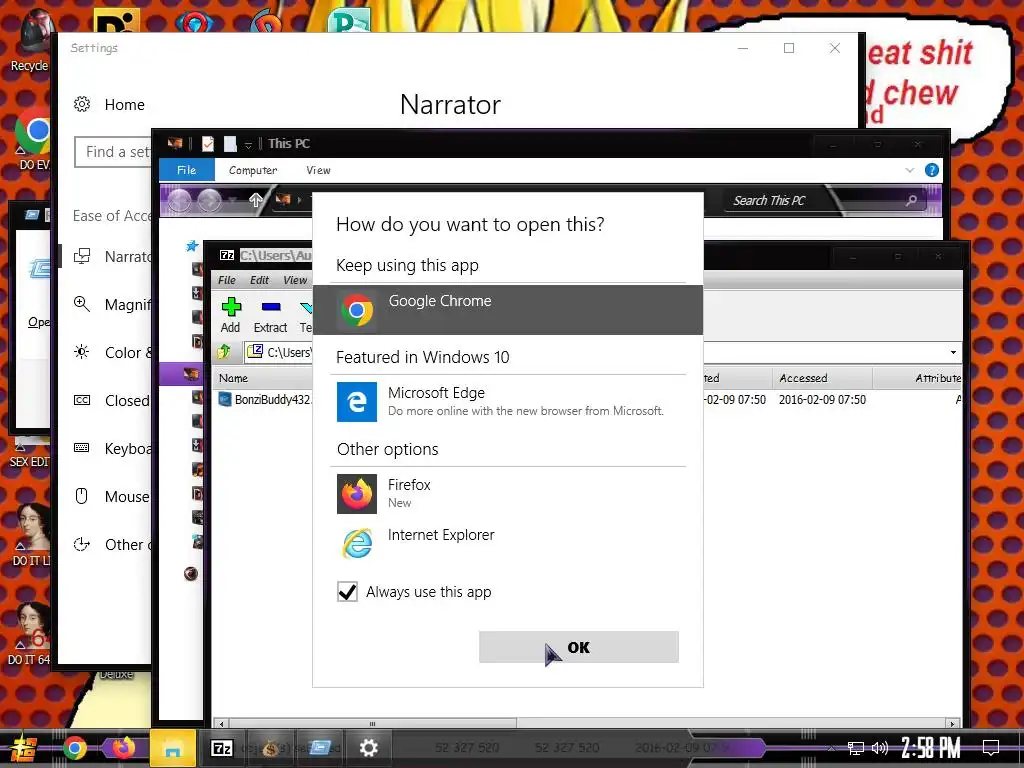Open Chrome from the taskbar

click(x=74, y=748)
